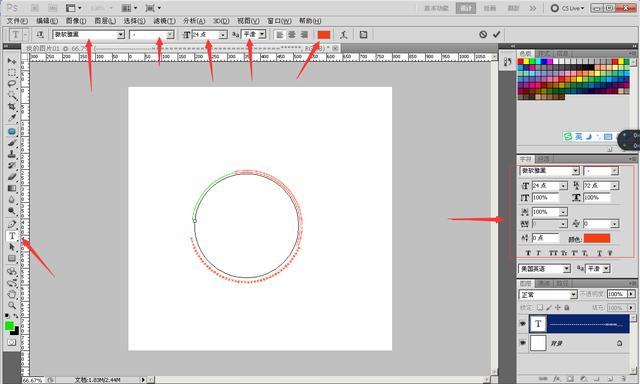Hide the text layer via eye icon
The height and width of the screenshot is (384, 640).
(522, 324)
